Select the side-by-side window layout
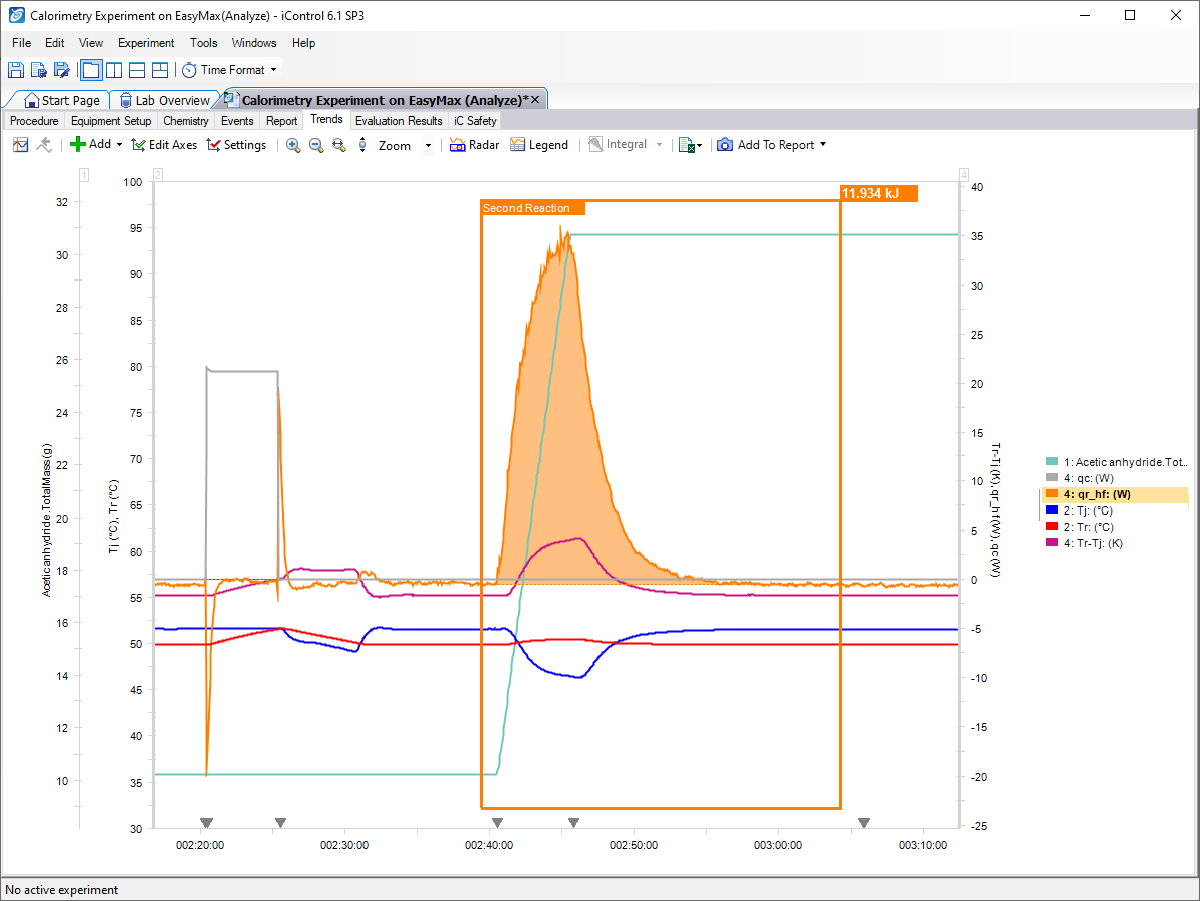The image size is (1200, 901). [x=114, y=70]
